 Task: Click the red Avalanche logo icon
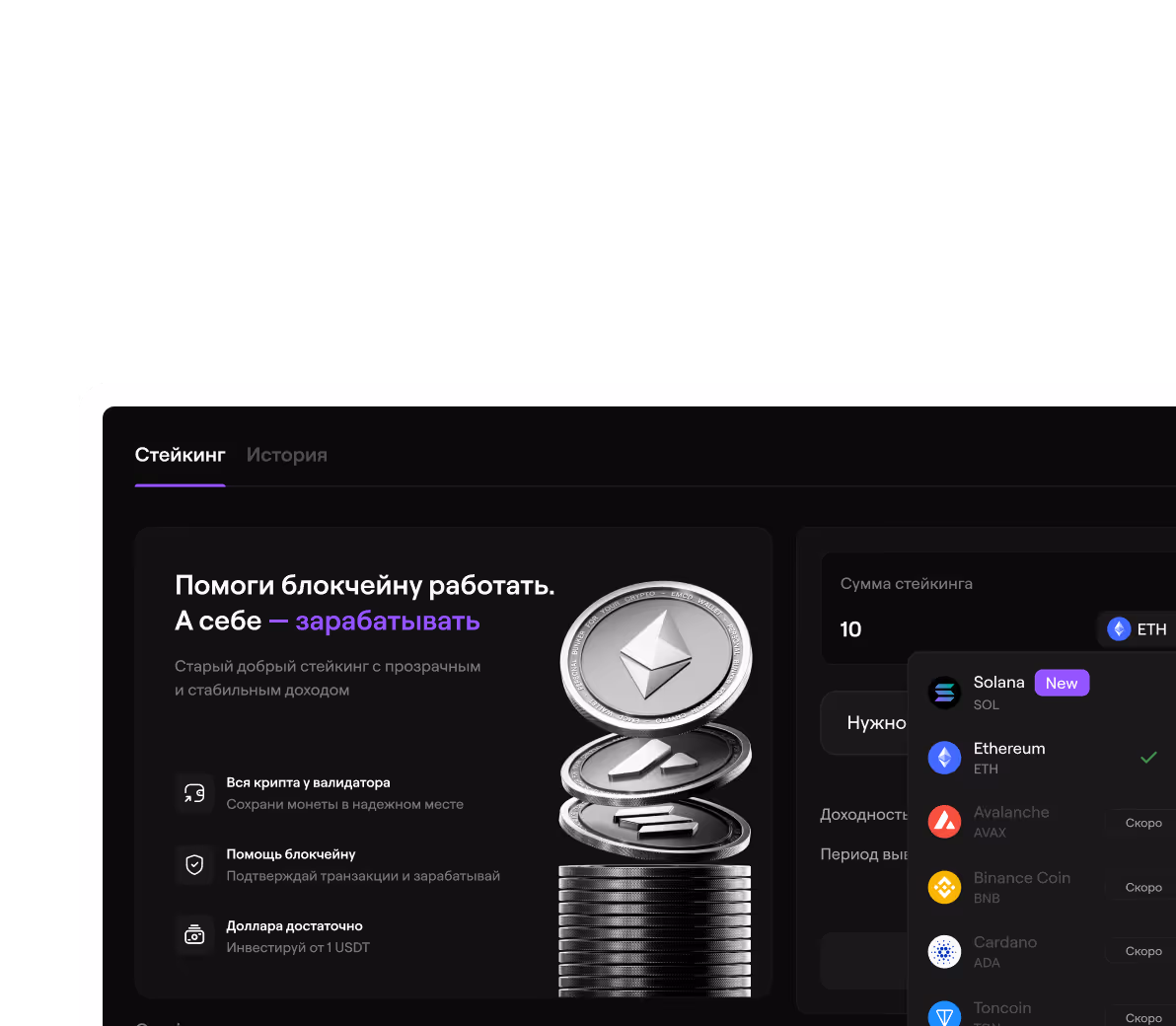(944, 822)
